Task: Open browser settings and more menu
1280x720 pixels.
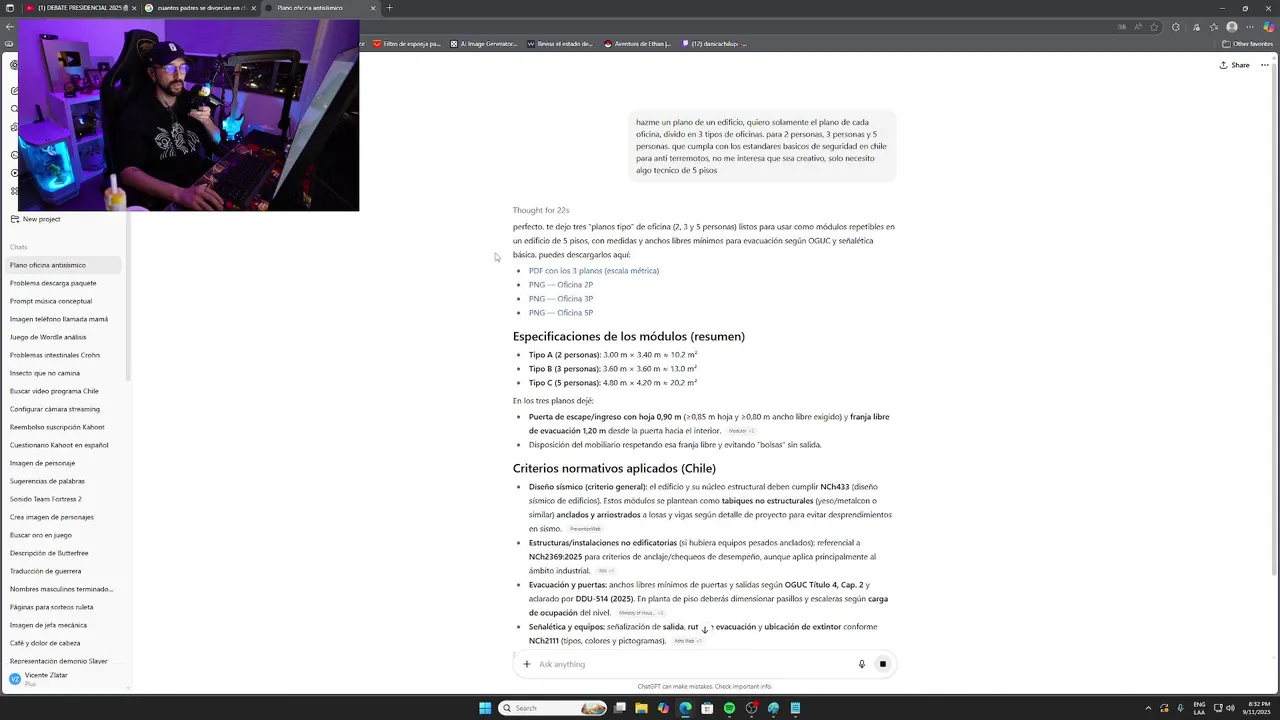Action: (x=1250, y=27)
